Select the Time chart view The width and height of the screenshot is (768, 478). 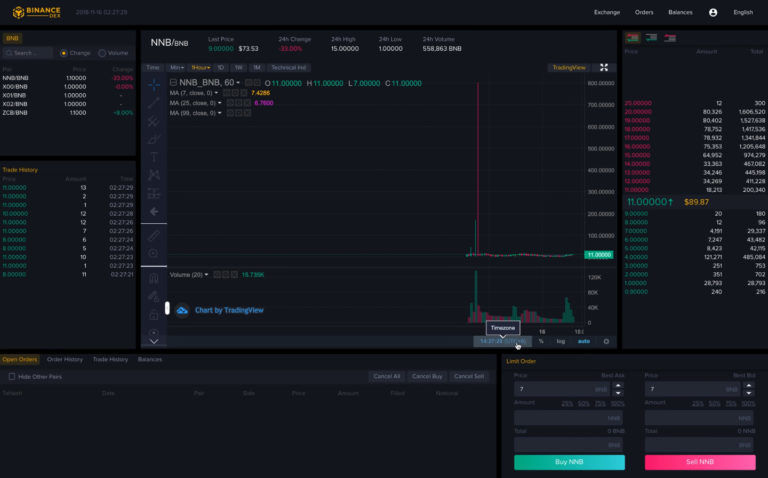coord(152,68)
